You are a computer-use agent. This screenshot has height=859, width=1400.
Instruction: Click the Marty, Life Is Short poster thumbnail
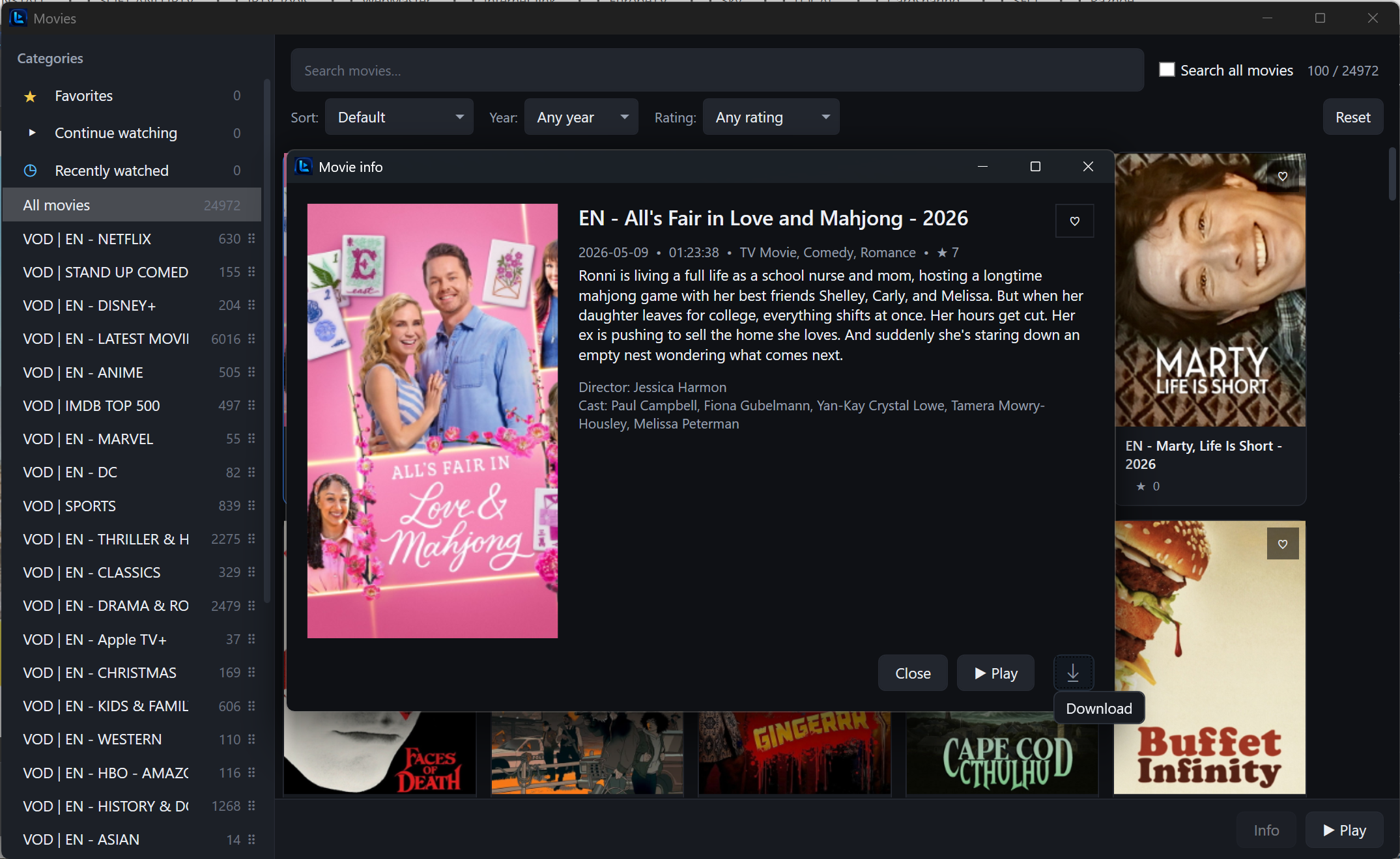1210,290
